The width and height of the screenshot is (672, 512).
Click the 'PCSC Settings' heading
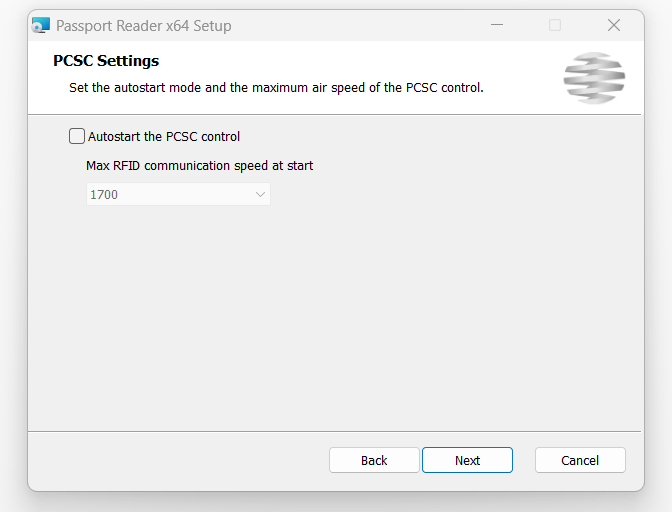tap(106, 61)
